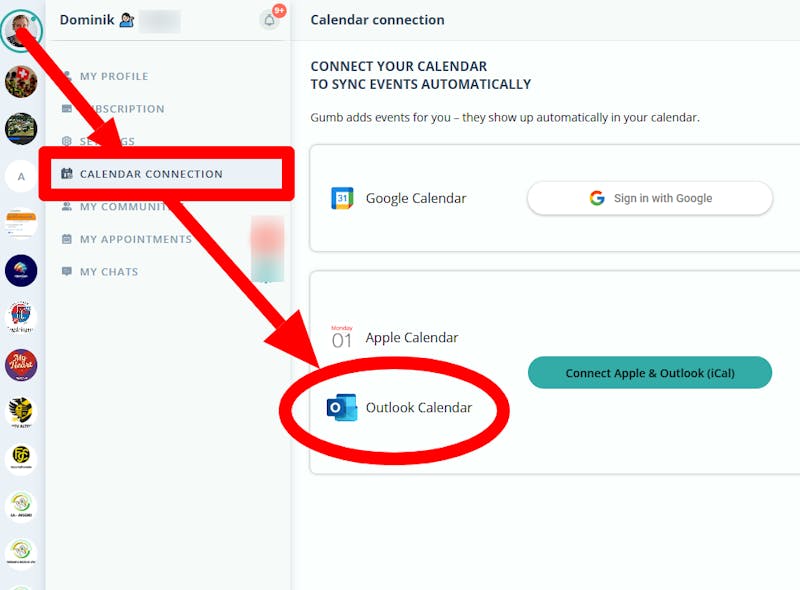Open the community with landscape photo avatar
Image resolution: width=800 pixels, height=590 pixels.
pos(21,129)
